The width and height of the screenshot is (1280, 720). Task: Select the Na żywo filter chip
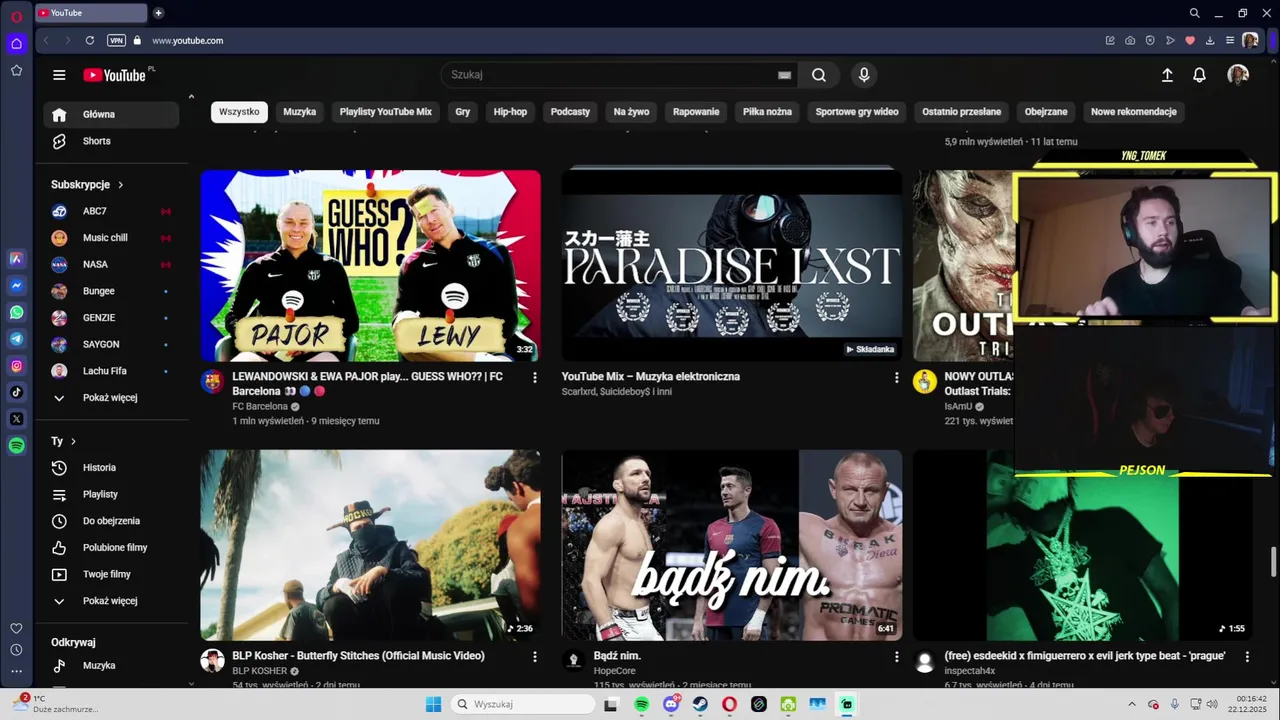coord(631,112)
